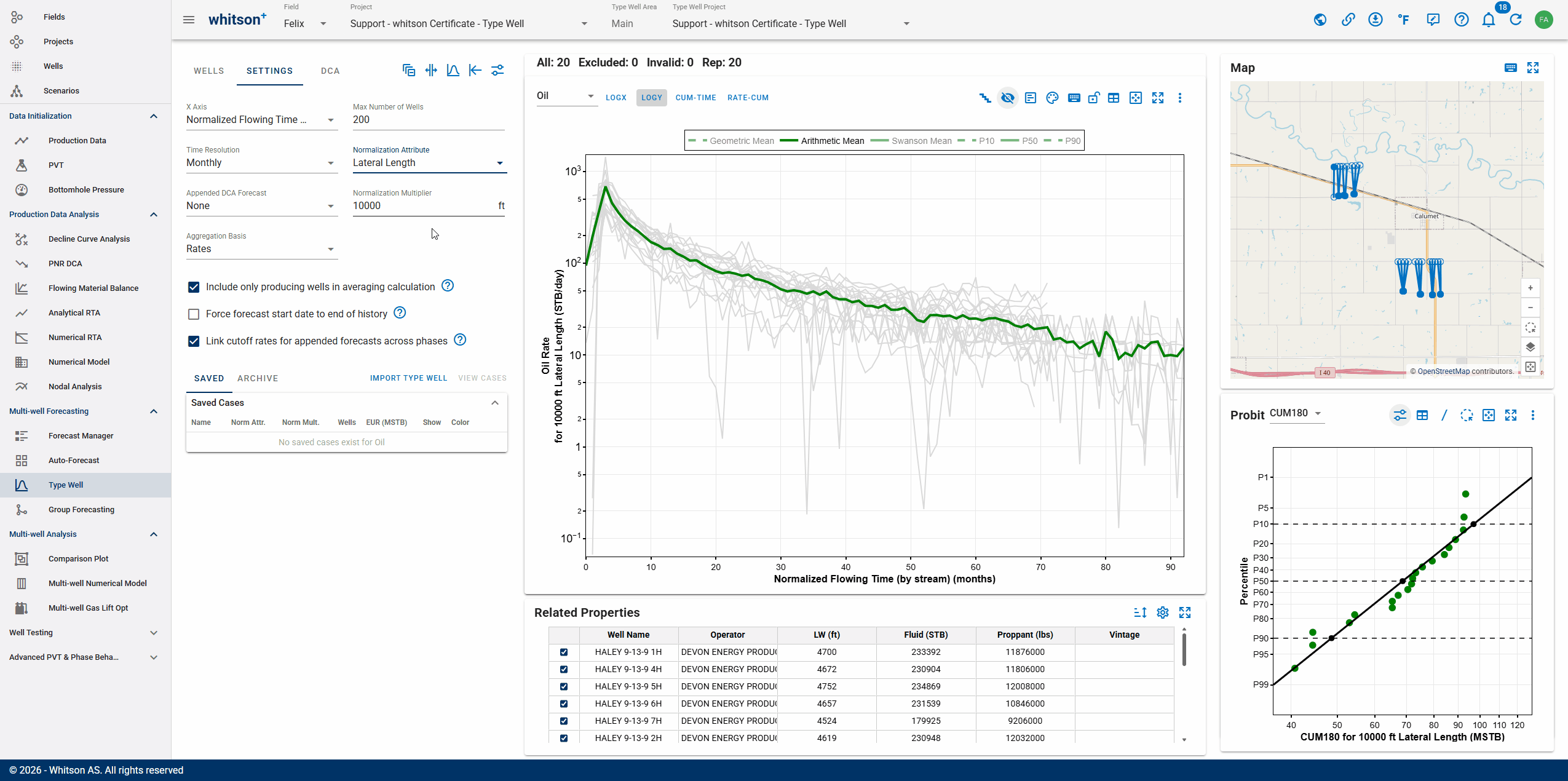Select the CUM-TIME plot view
Screen dimensions: 1568x781
click(695, 98)
